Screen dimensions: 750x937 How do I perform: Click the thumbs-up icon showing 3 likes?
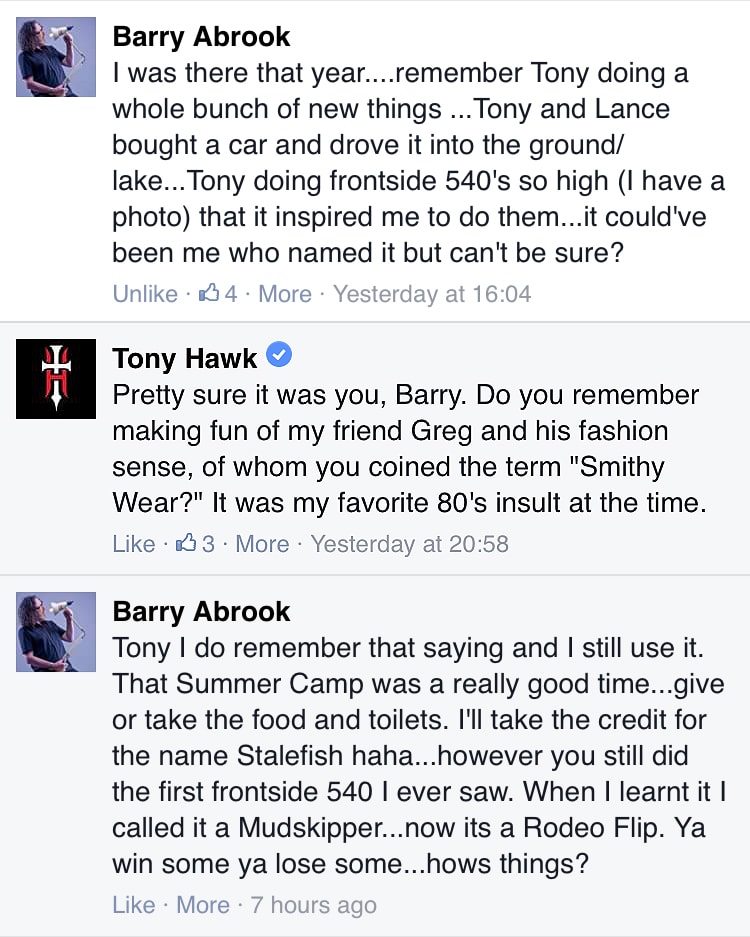click(187, 544)
